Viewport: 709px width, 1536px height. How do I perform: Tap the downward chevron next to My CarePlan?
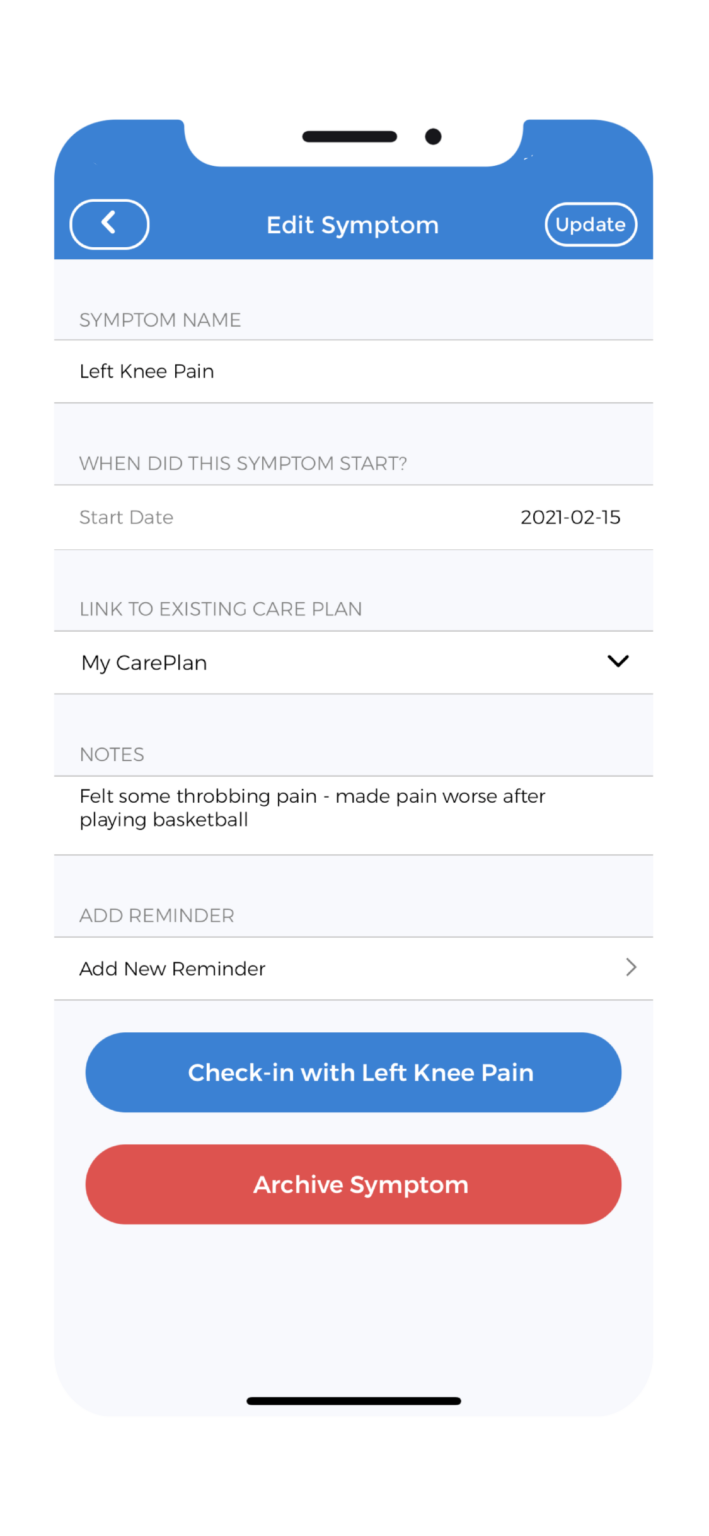coord(618,661)
